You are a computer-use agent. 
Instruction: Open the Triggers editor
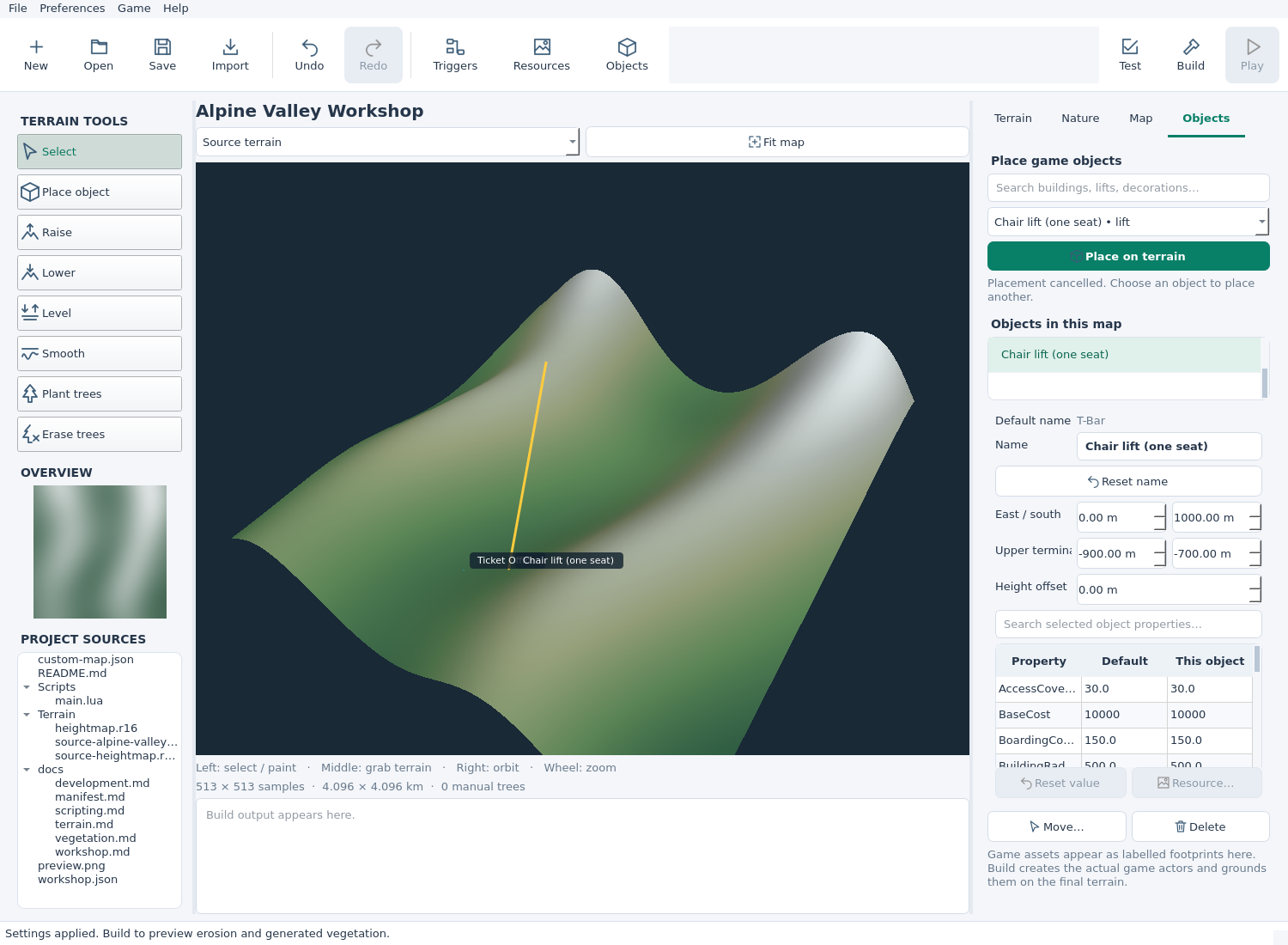point(455,55)
